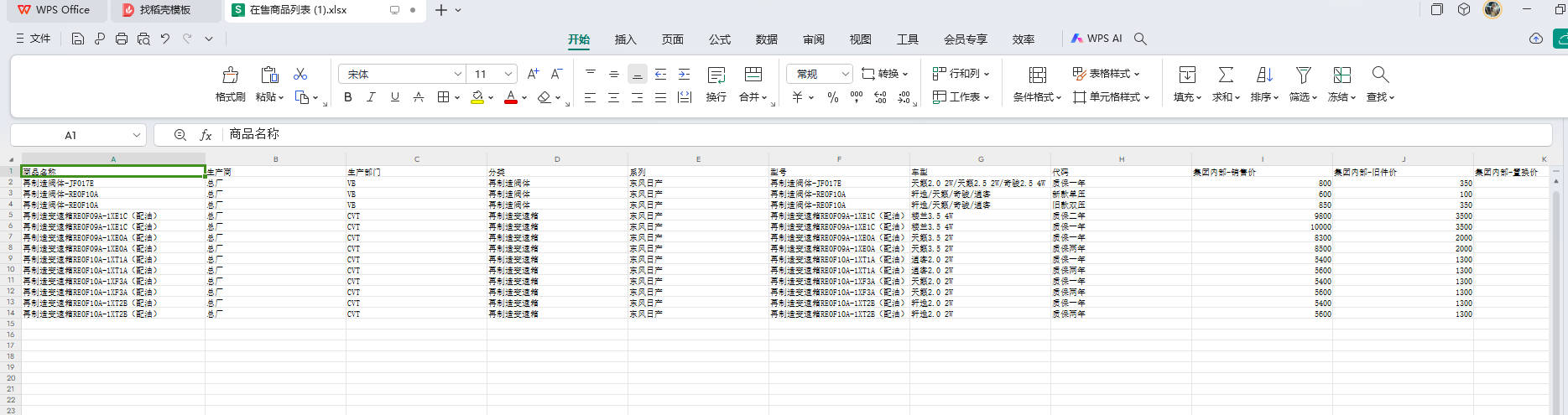This screenshot has width=1568, height=415.
Task: Open the font size dropdown
Action: tap(508, 74)
